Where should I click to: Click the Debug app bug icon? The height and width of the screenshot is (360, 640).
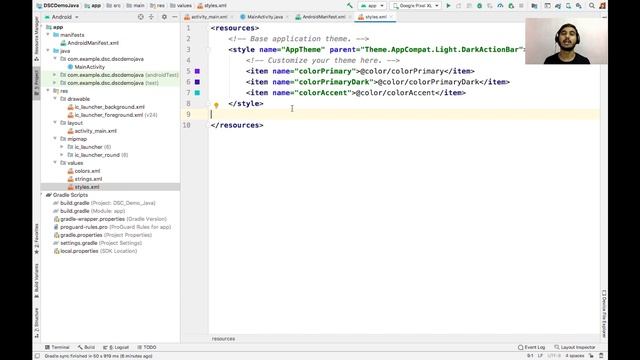(x=480, y=6)
